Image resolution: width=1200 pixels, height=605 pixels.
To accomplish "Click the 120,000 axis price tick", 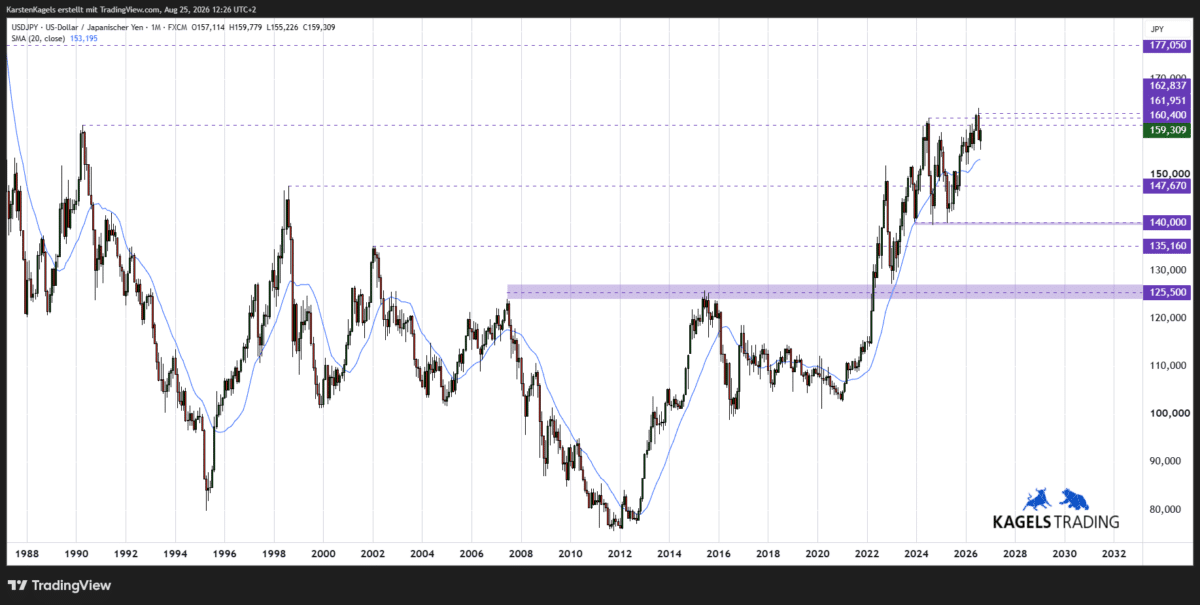I will (1168, 317).
